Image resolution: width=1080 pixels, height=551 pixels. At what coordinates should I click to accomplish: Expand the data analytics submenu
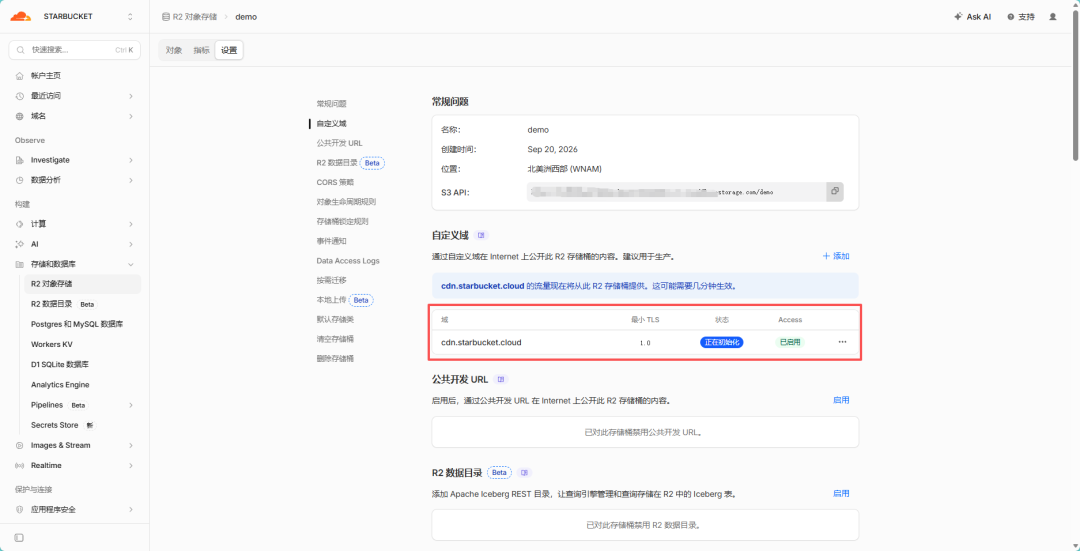pyautogui.click(x=130, y=180)
